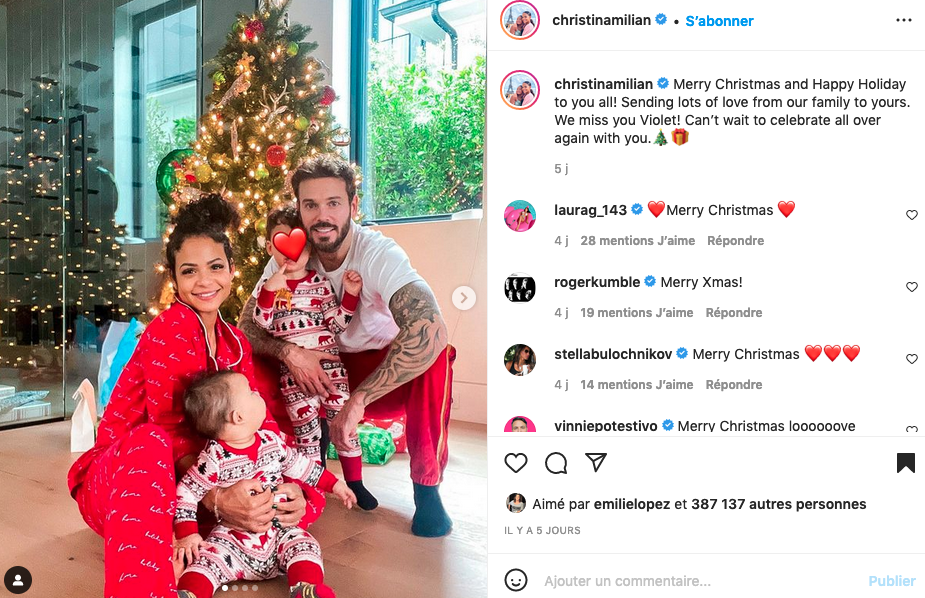Click the S'abonner follow link
Image resolution: width=925 pixels, height=598 pixels.
[x=719, y=21]
